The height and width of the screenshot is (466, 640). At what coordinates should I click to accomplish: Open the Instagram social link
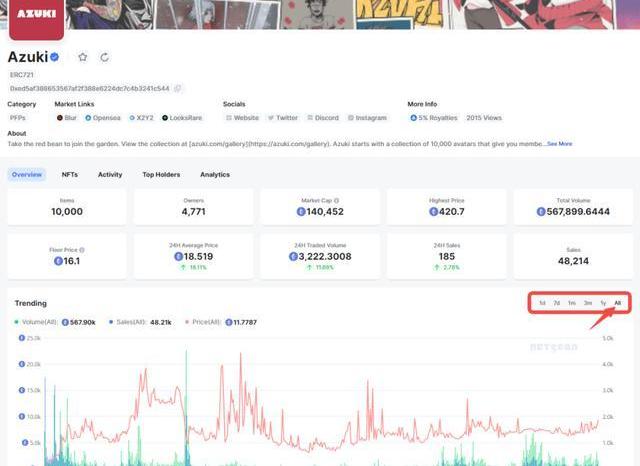[x=367, y=118]
